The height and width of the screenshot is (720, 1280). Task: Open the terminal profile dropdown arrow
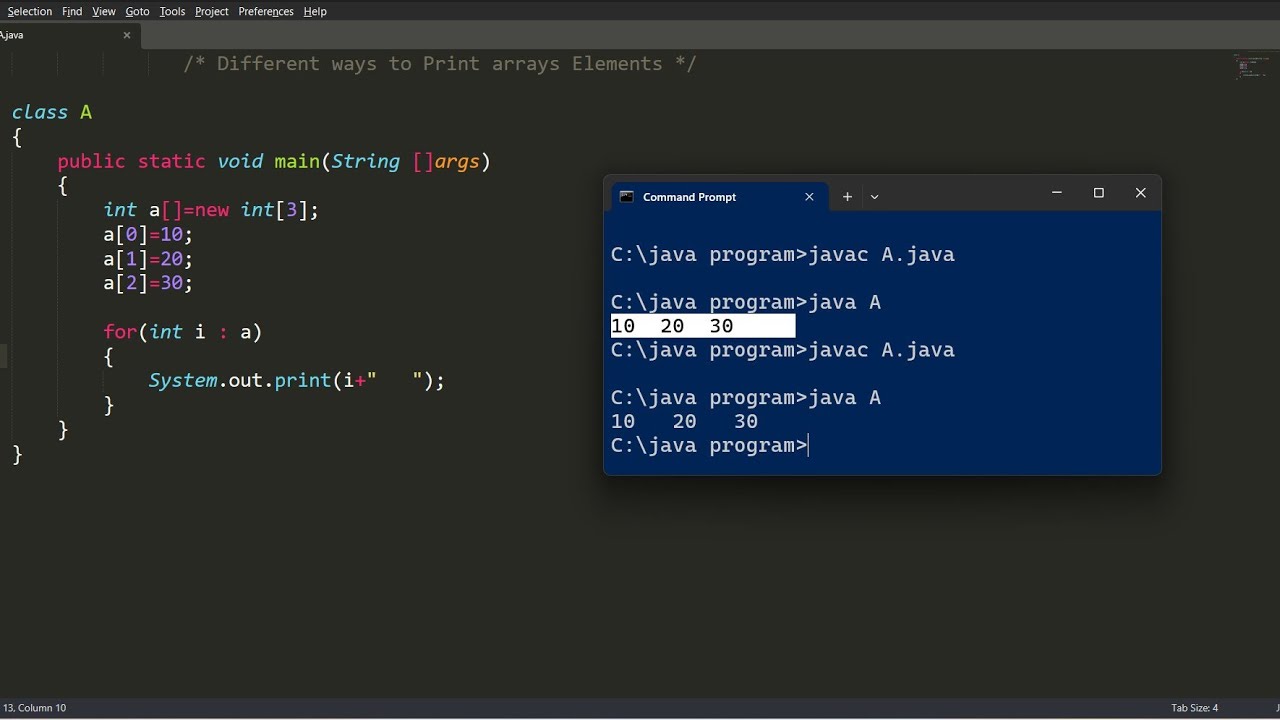874,197
